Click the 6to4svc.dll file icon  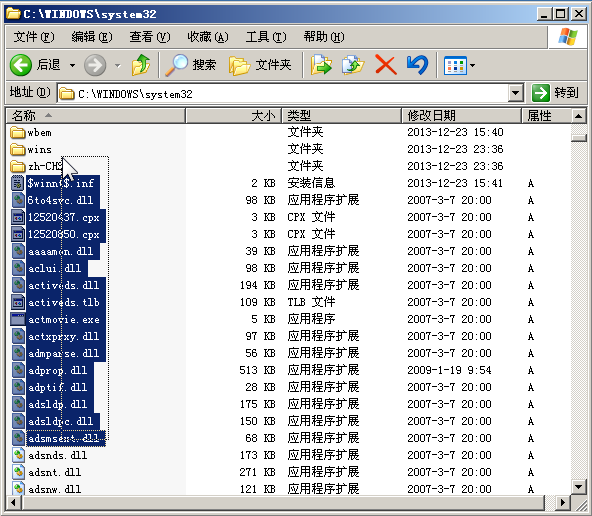pos(18,200)
